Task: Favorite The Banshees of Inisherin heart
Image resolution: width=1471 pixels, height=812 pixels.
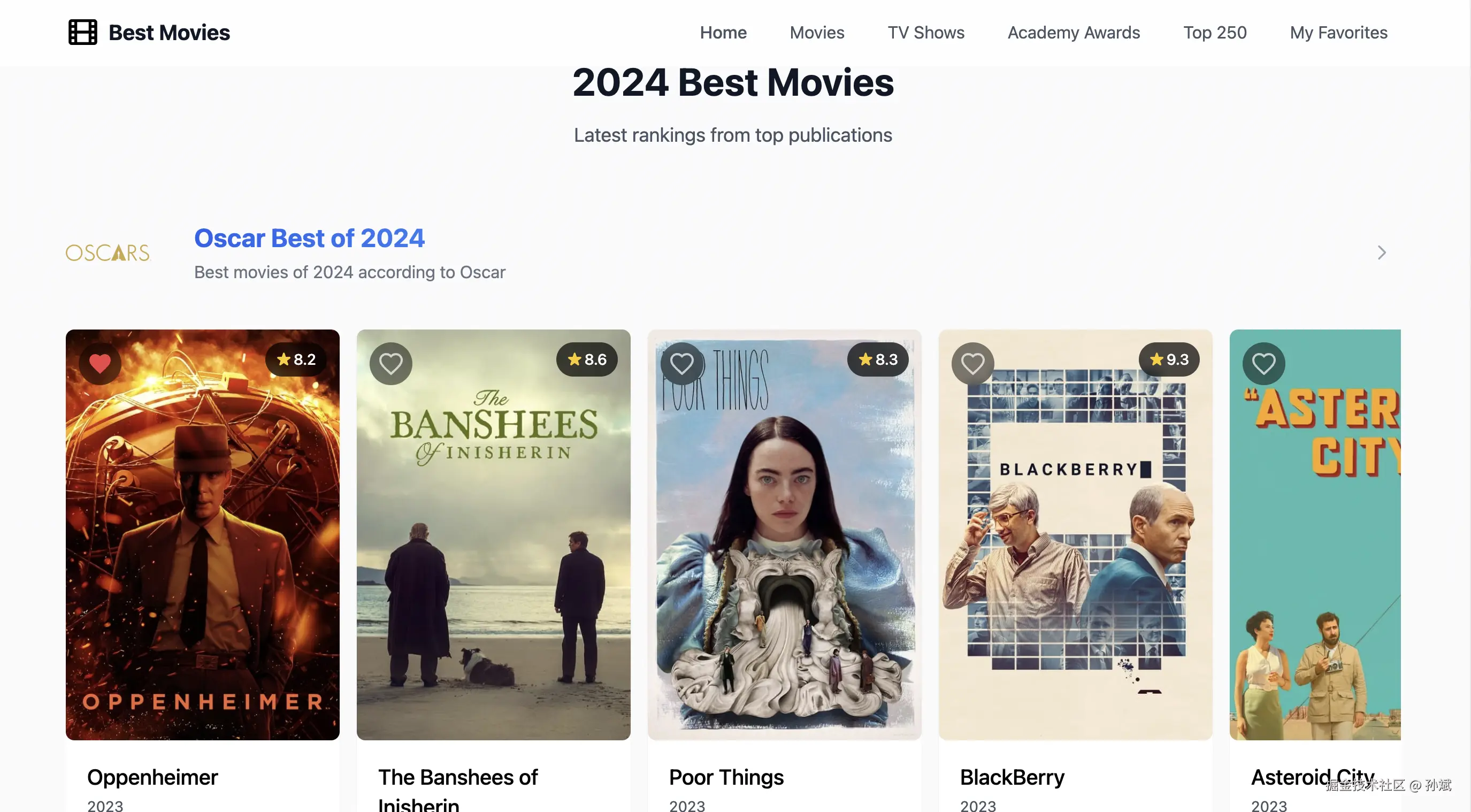Action: (390, 363)
